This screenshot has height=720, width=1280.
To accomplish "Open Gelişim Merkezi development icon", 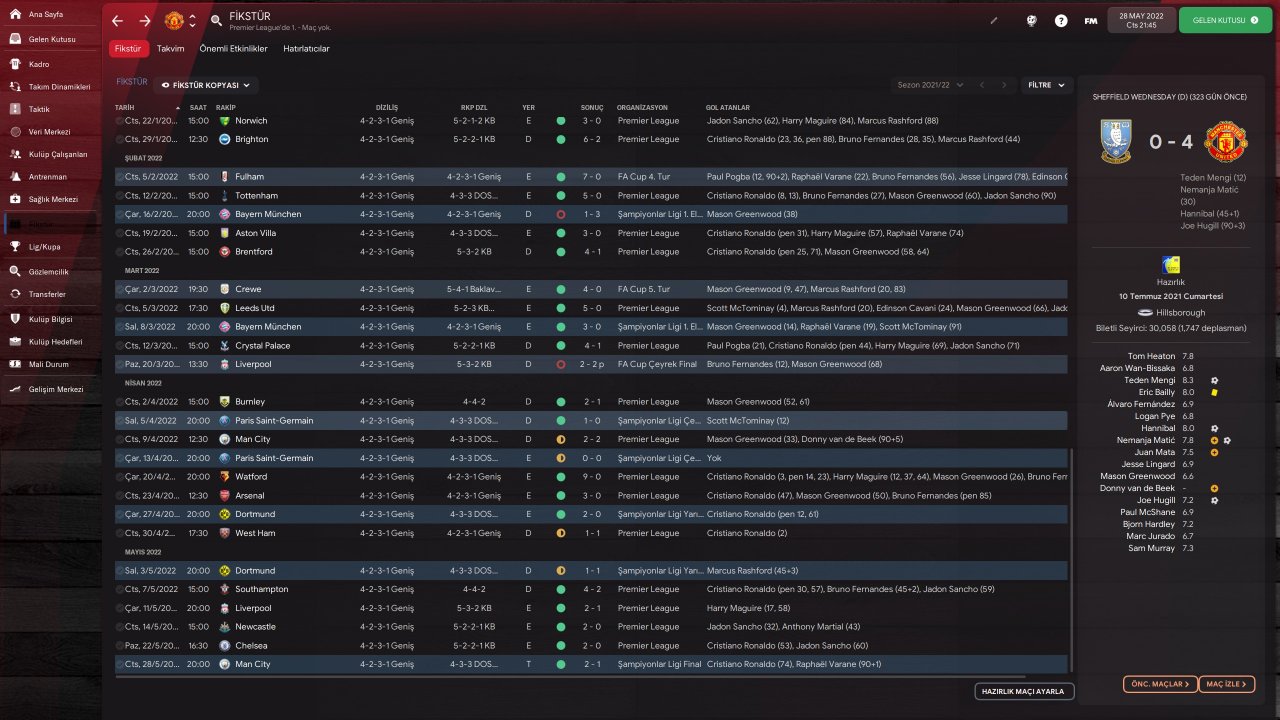I will (x=16, y=388).
